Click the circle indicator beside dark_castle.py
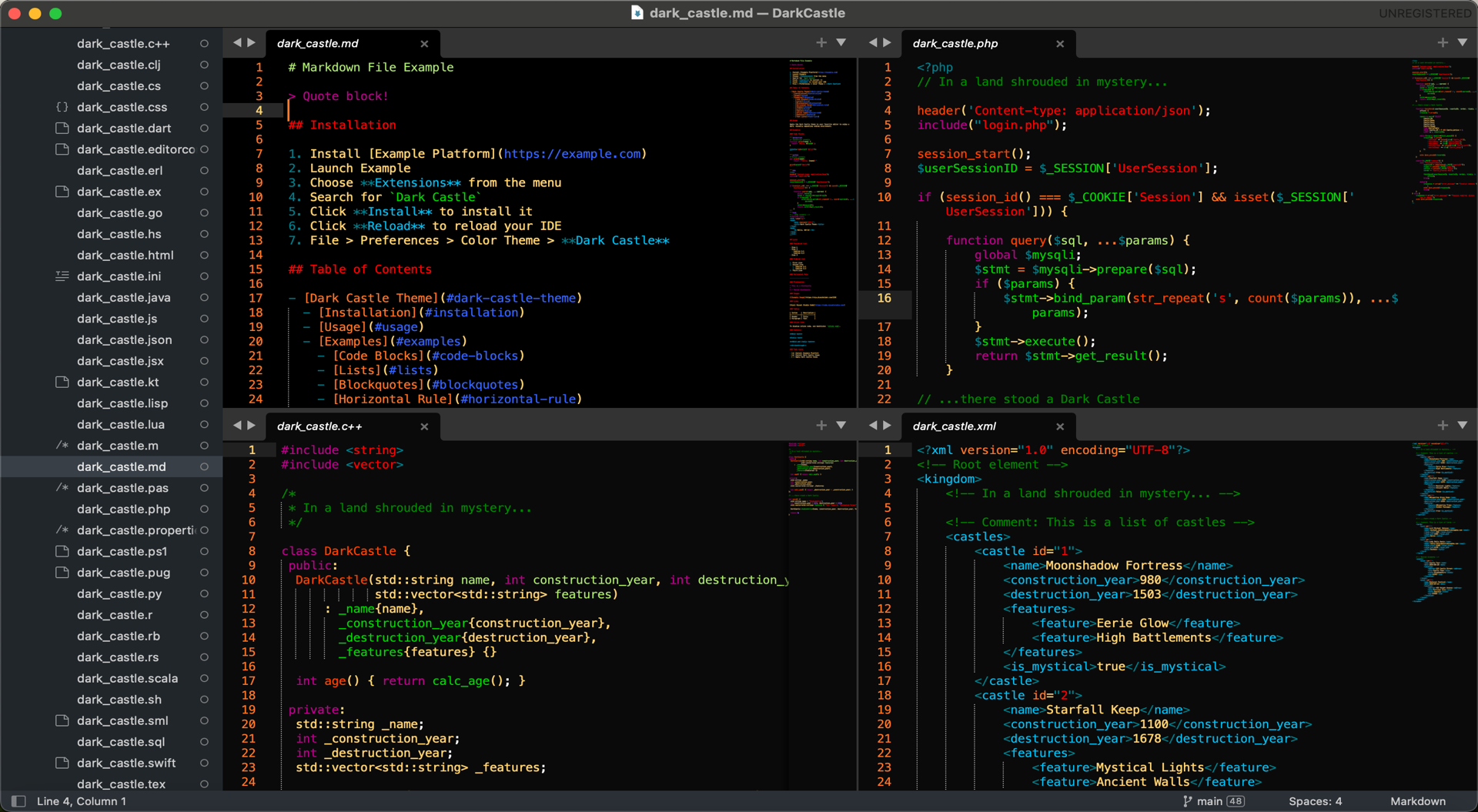The width and height of the screenshot is (1478, 812). (204, 594)
